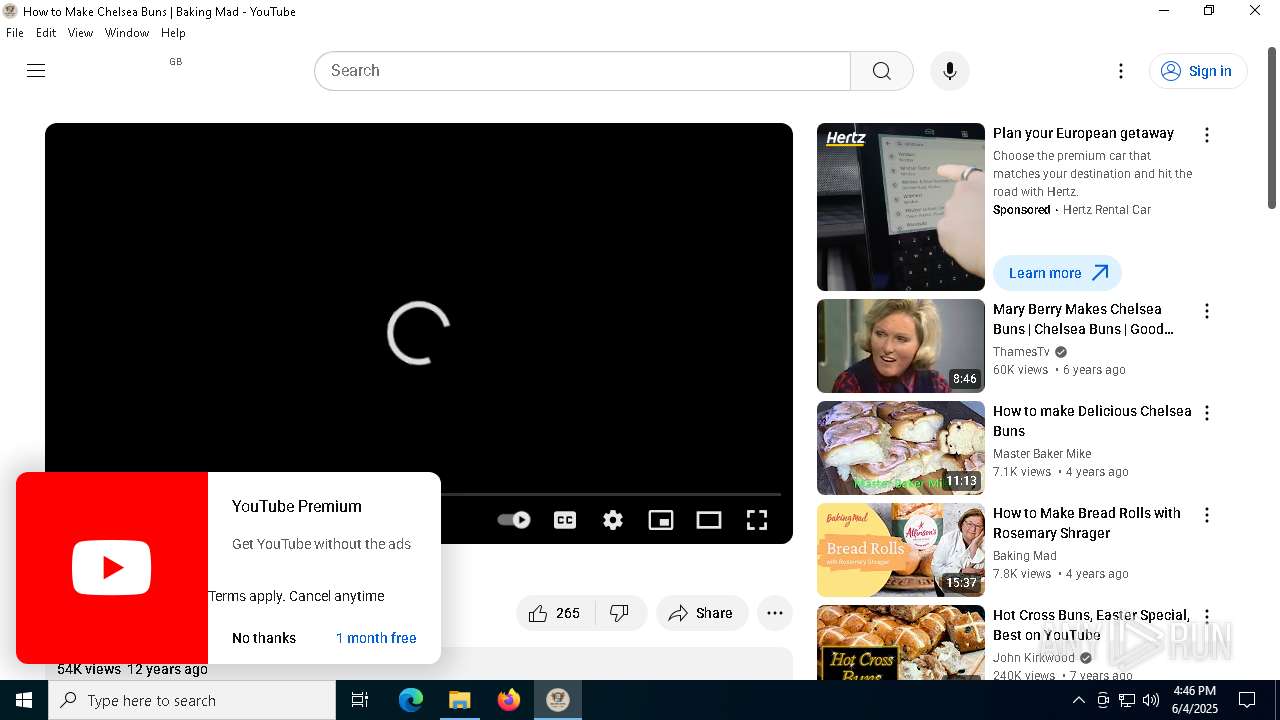The width and height of the screenshot is (1280, 720).
Task: Click the search magnifier button
Action: (881, 71)
